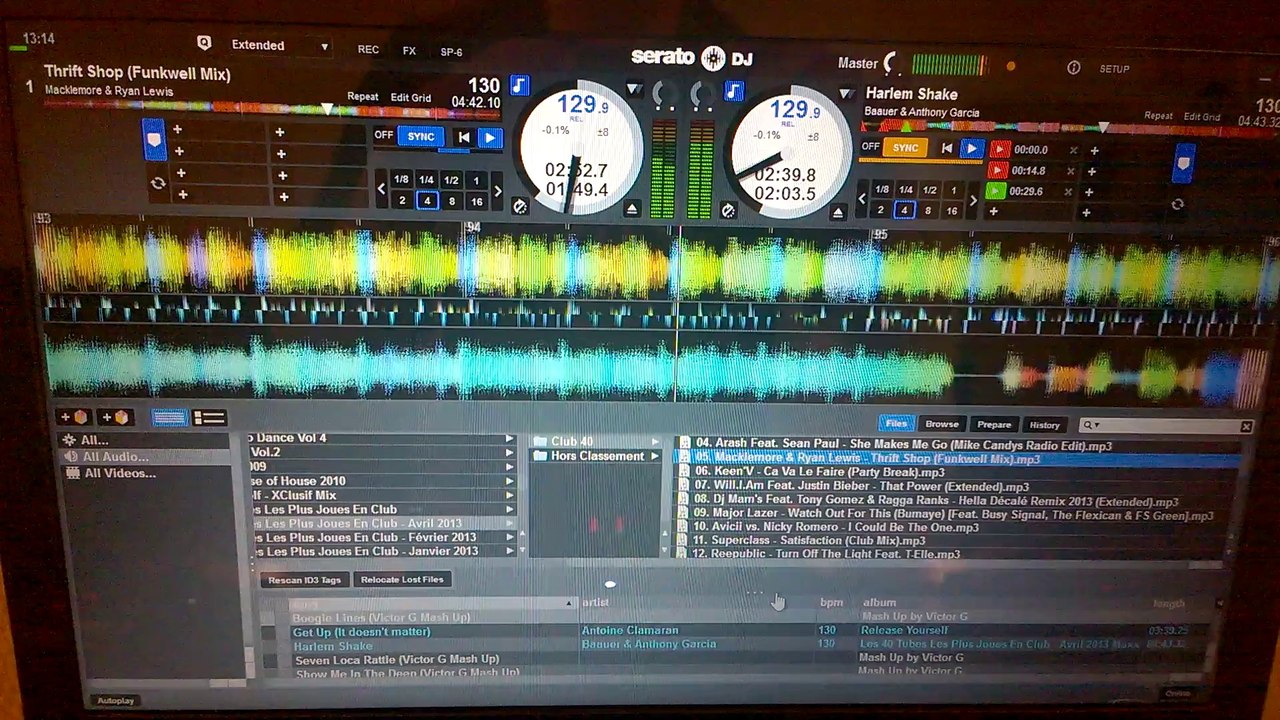Shift left deck loop sizes left arrow
The height and width of the screenshot is (720, 1280).
[381, 189]
